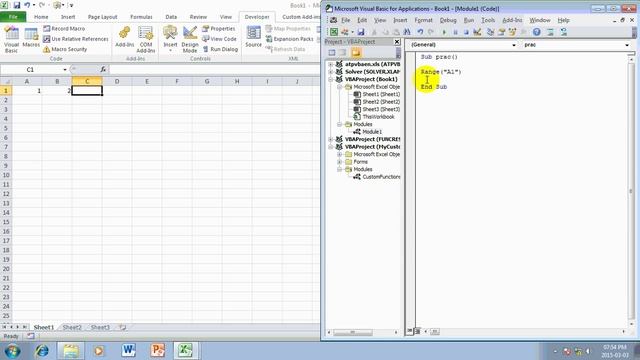Expand the Solver project node
640x360 pixels.
(331, 72)
